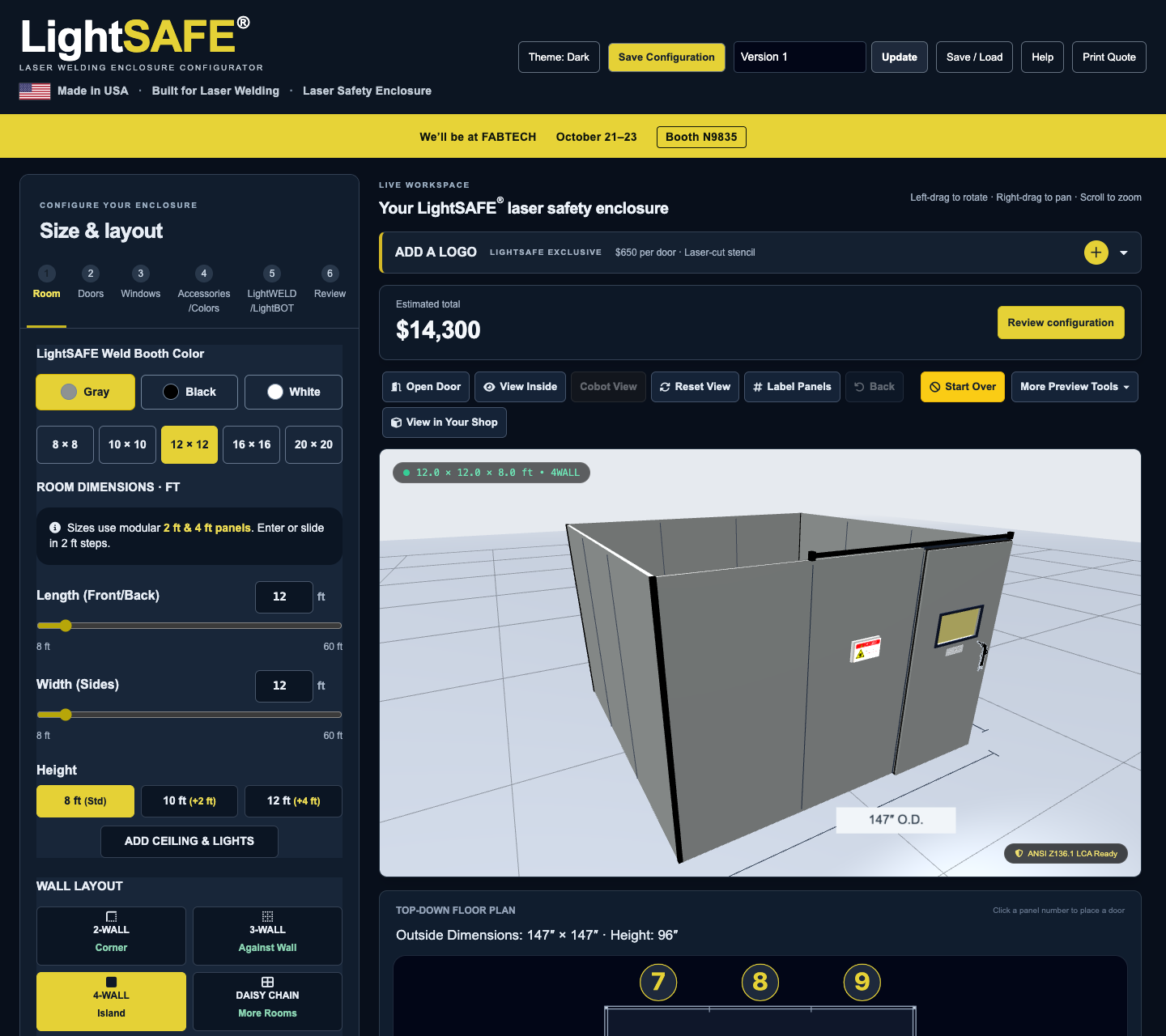Choose the 8 × 8 size preset
The width and height of the screenshot is (1166, 1036).
coord(65,444)
